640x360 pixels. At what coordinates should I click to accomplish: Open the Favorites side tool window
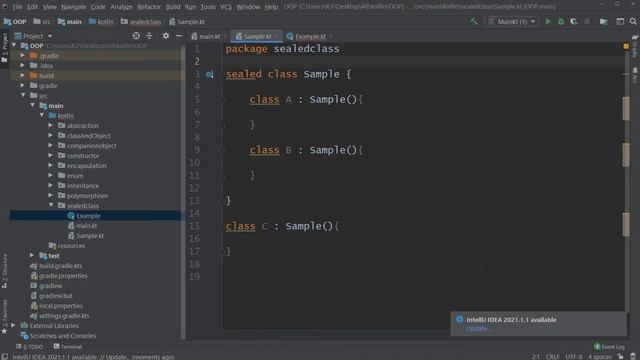4,316
